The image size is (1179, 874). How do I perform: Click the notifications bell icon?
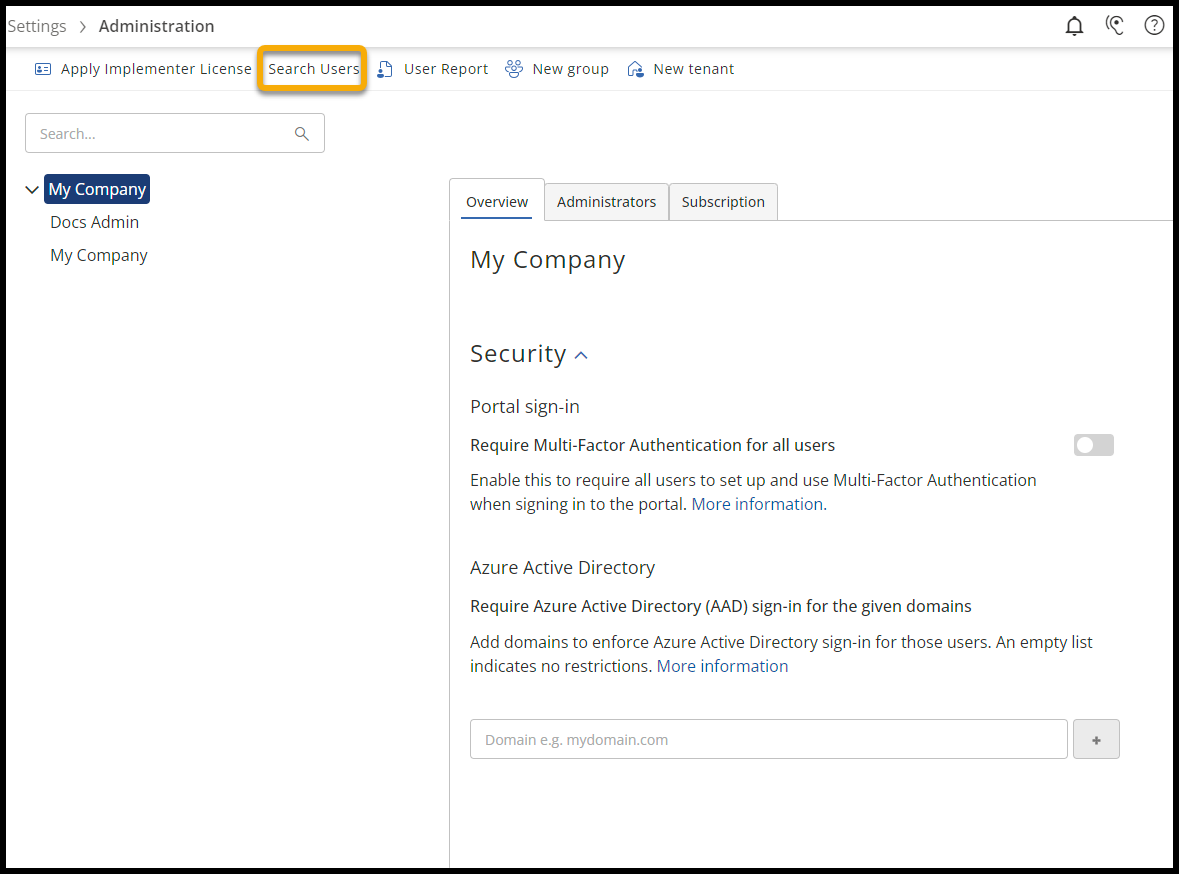tap(1074, 26)
